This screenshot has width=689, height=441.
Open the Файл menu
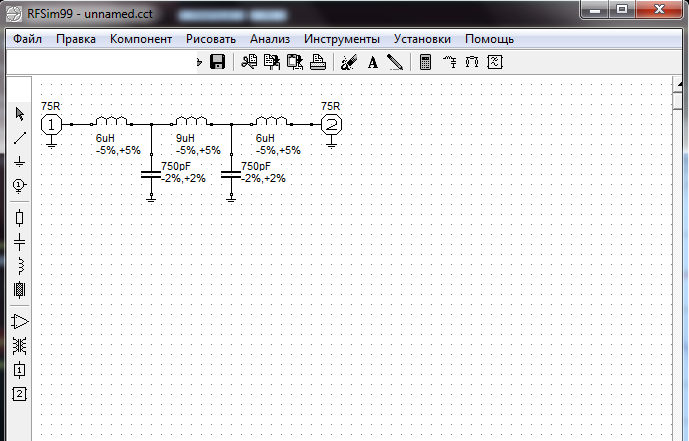(x=28, y=39)
